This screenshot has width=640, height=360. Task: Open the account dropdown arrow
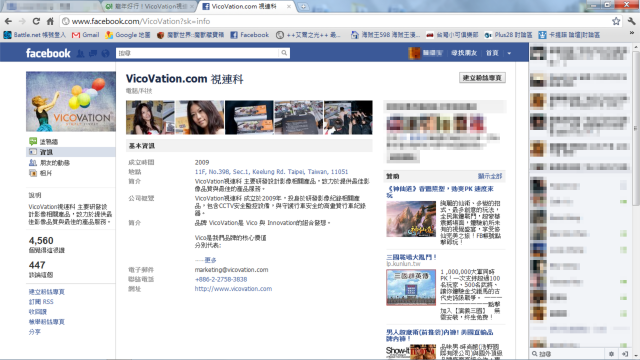509,53
